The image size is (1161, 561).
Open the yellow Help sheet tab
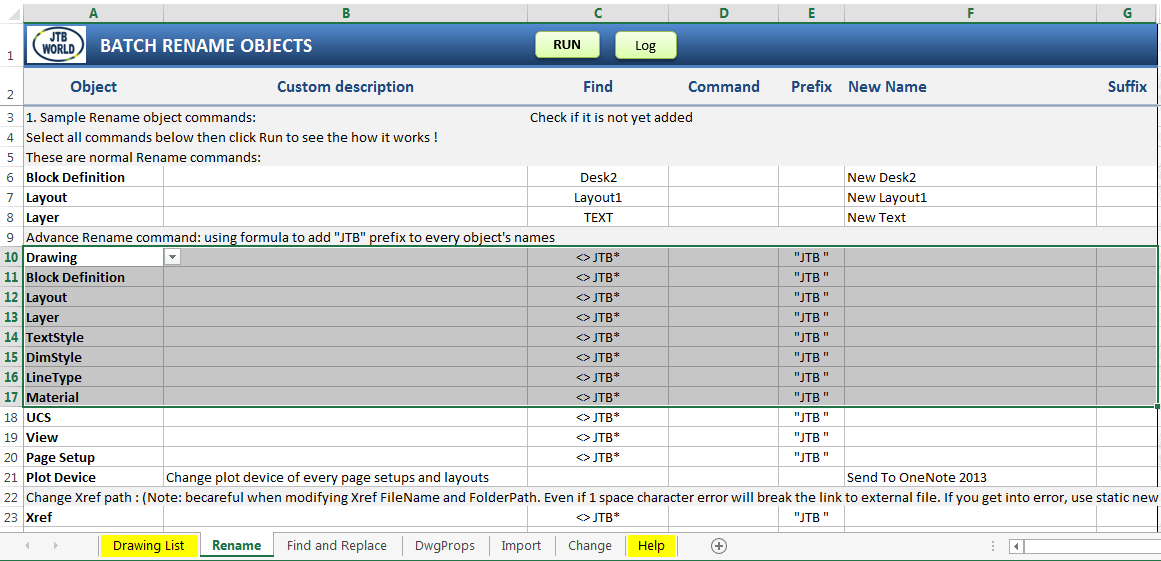point(652,545)
